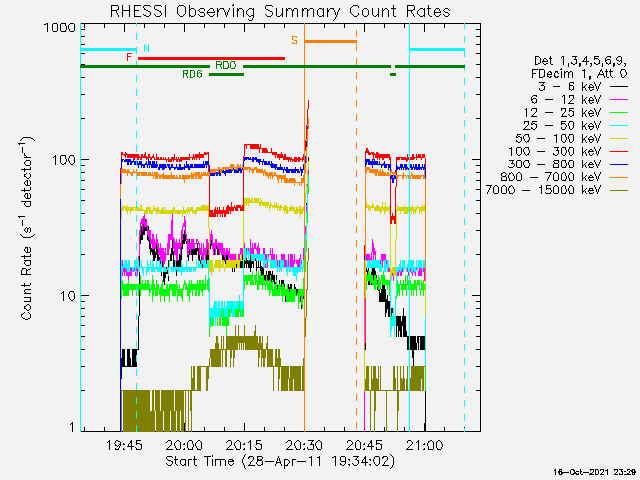Click the '50 - 100 keV' legend label
The image size is (640, 480).
click(x=558, y=138)
